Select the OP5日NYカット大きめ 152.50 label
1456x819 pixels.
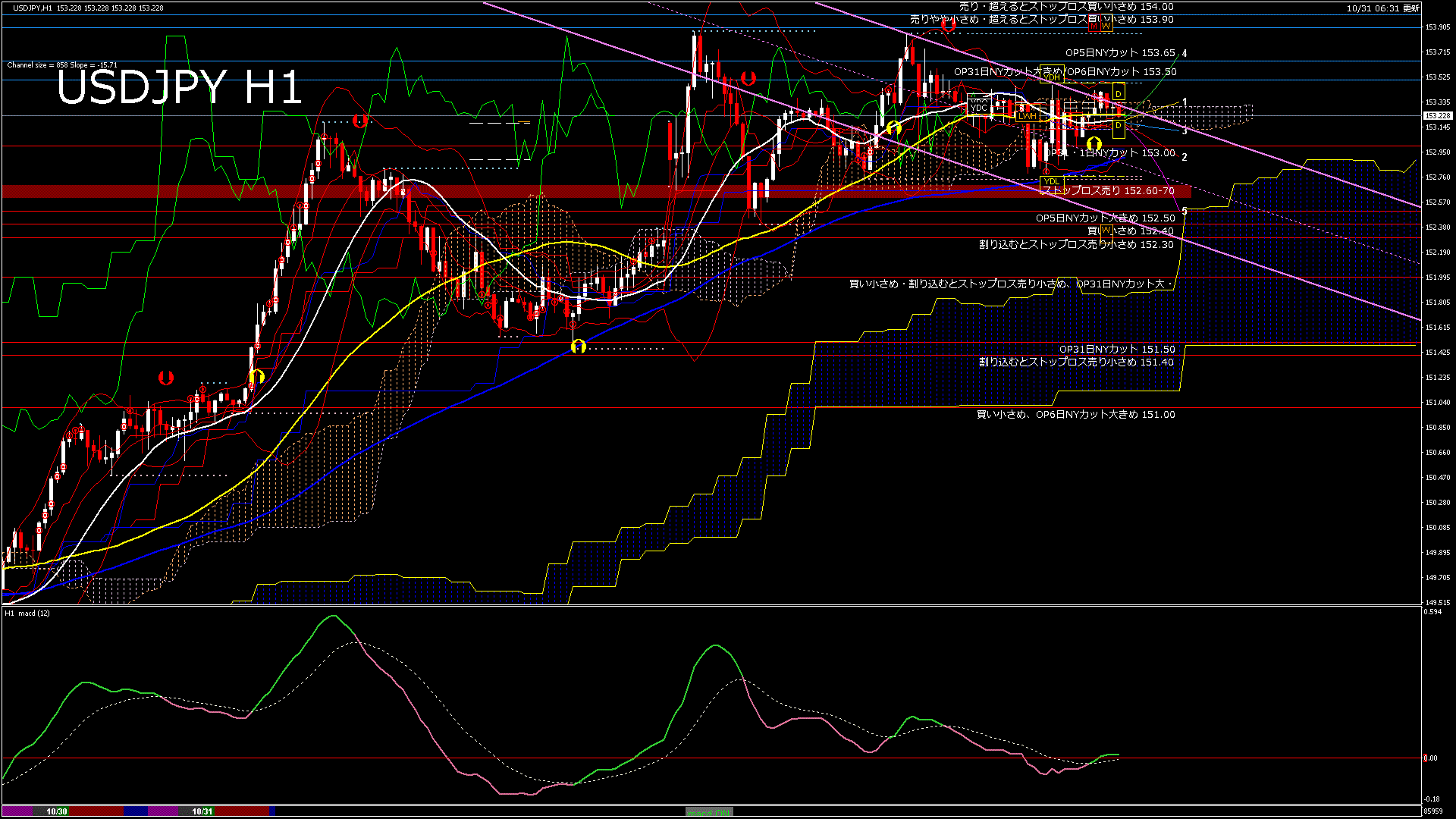click(1106, 218)
